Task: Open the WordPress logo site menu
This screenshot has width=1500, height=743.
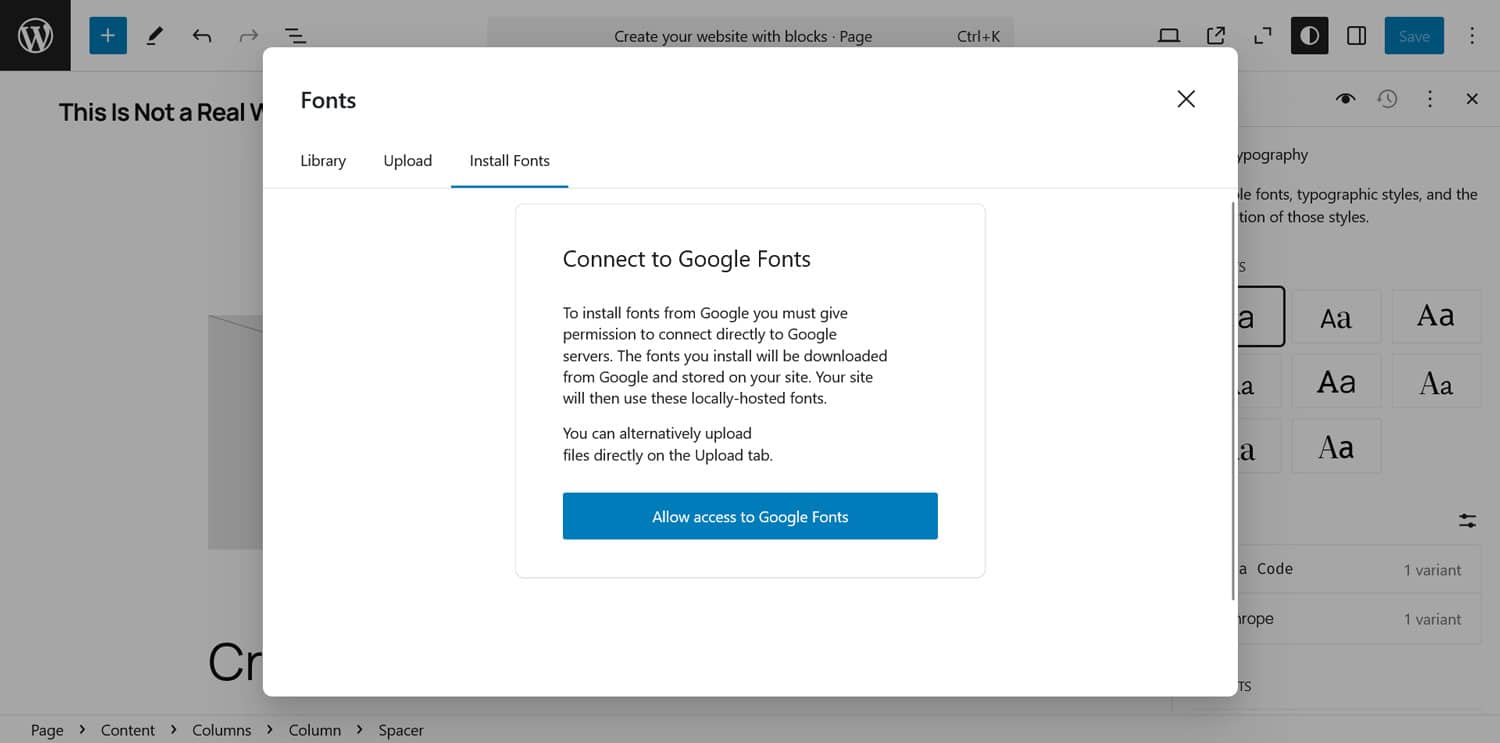Action: coord(35,36)
